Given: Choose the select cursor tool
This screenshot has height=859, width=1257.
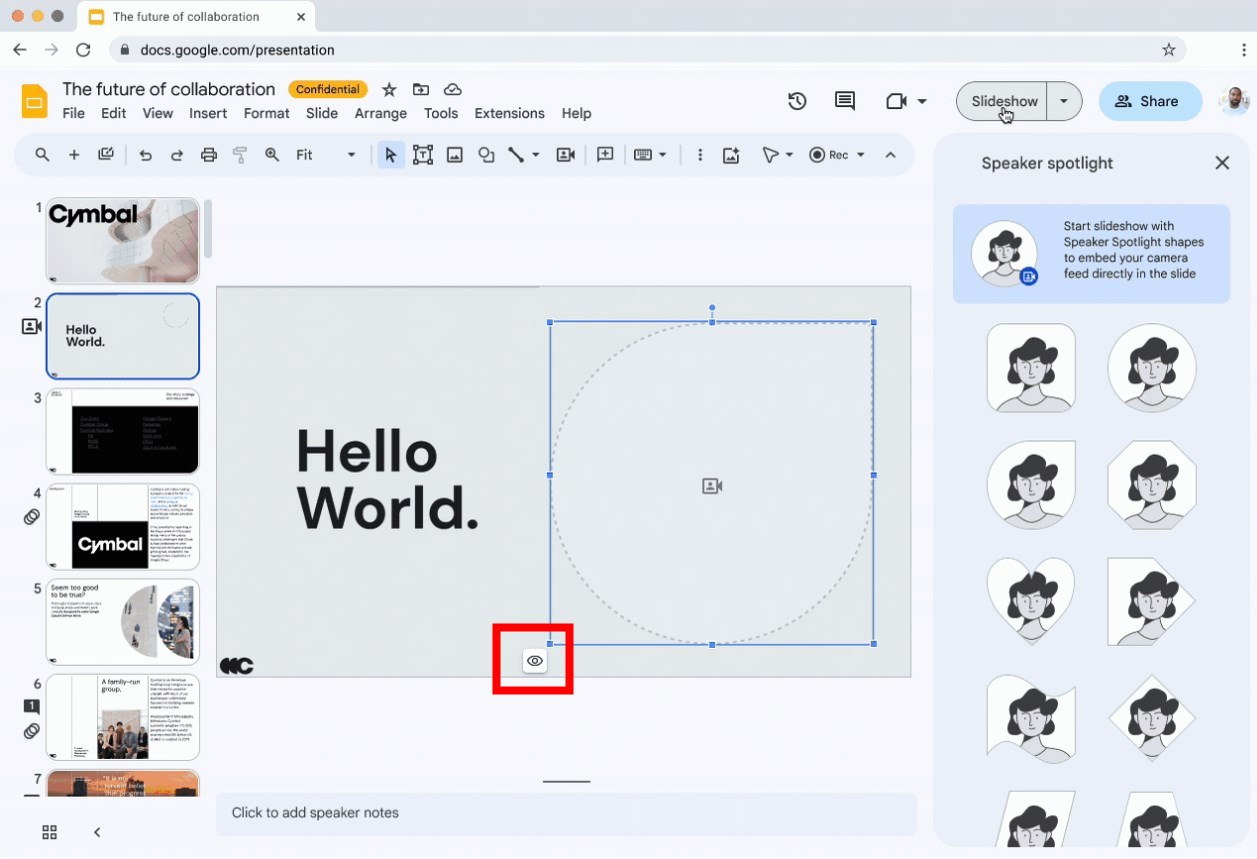Looking at the screenshot, I should (391, 155).
